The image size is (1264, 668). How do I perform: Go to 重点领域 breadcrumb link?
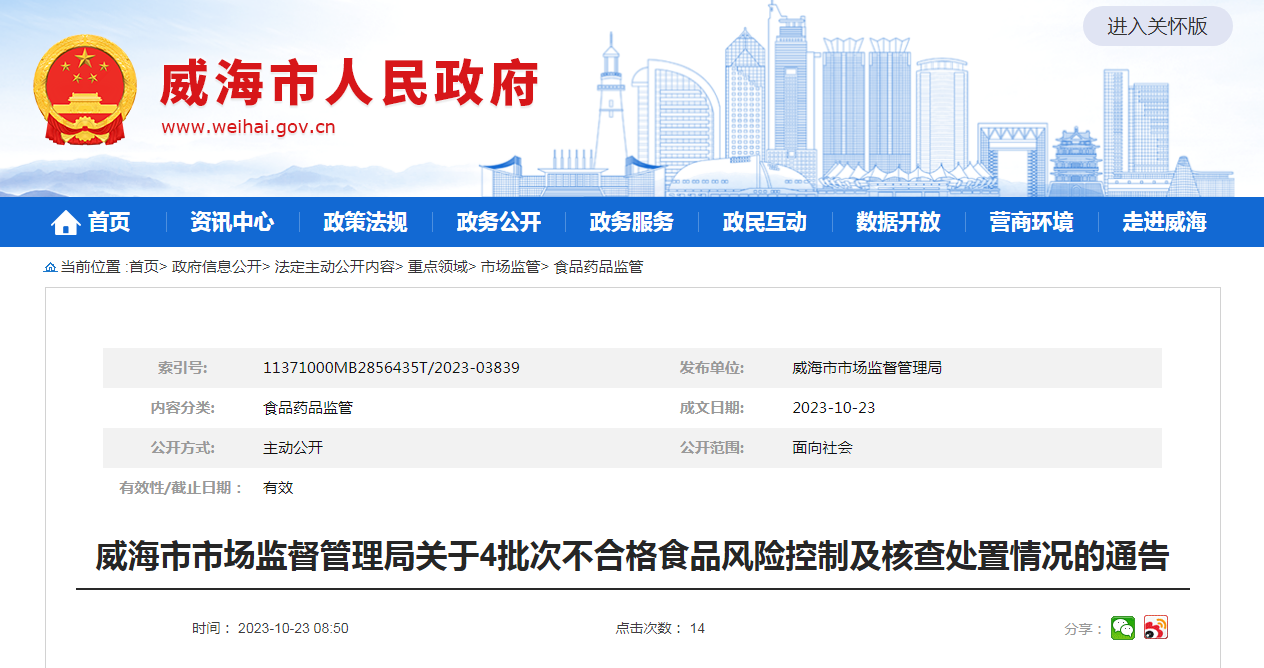pos(437,267)
